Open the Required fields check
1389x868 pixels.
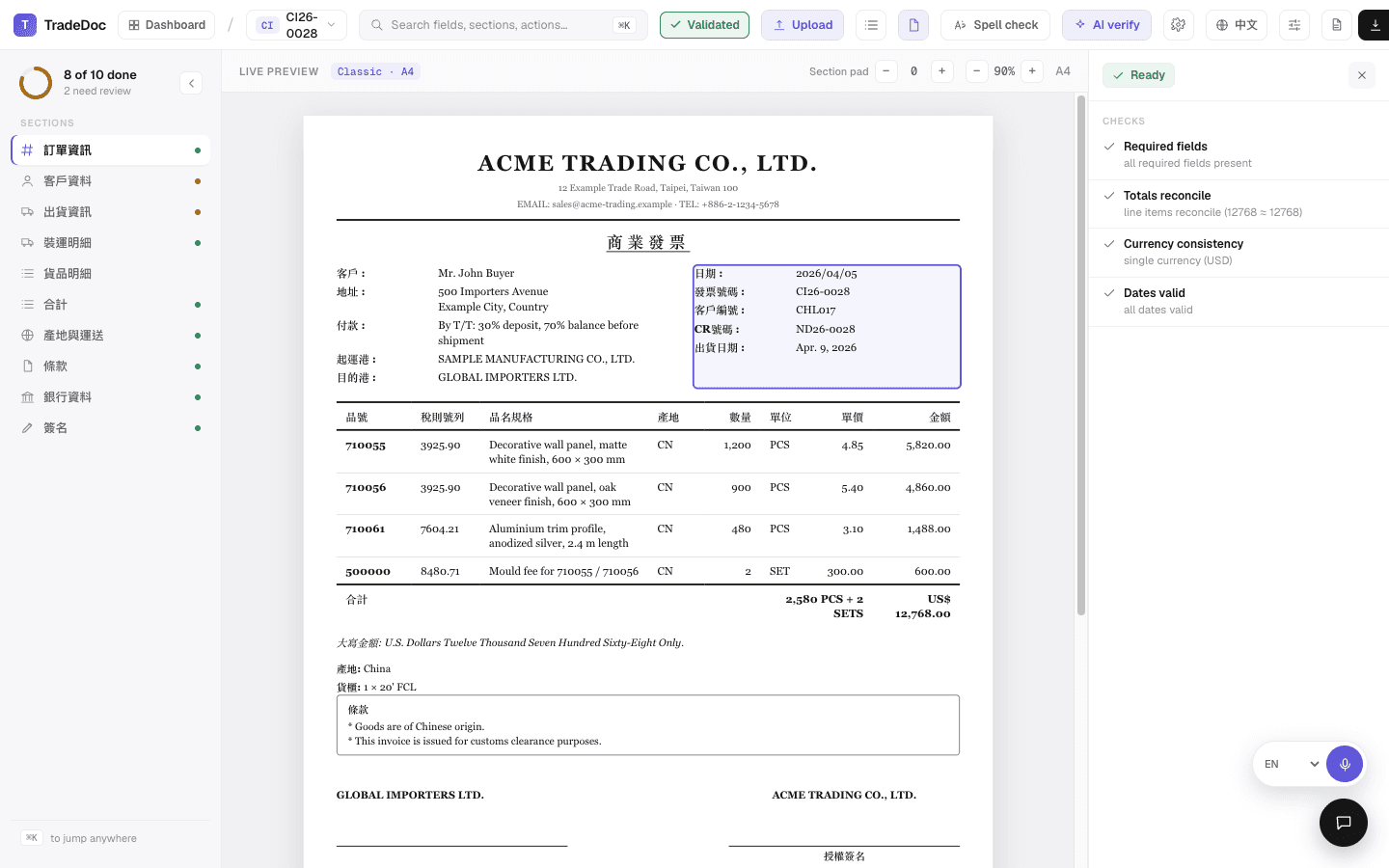click(1239, 155)
